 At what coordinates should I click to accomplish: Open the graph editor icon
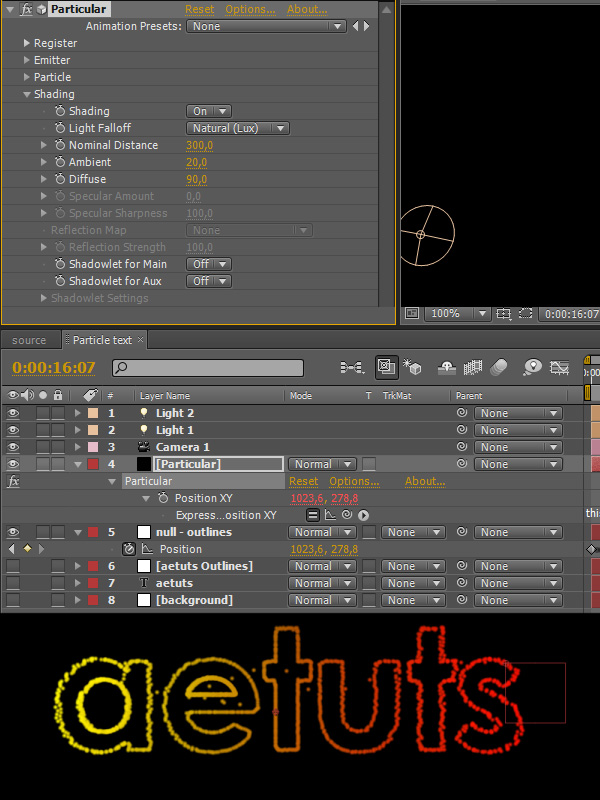(559, 367)
